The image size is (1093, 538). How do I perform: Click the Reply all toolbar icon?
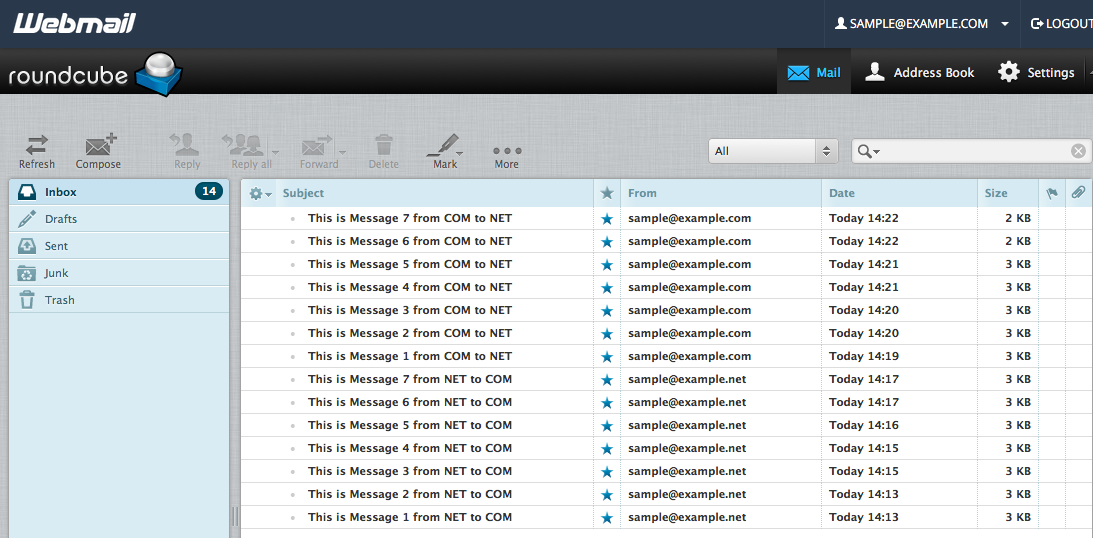click(247, 152)
